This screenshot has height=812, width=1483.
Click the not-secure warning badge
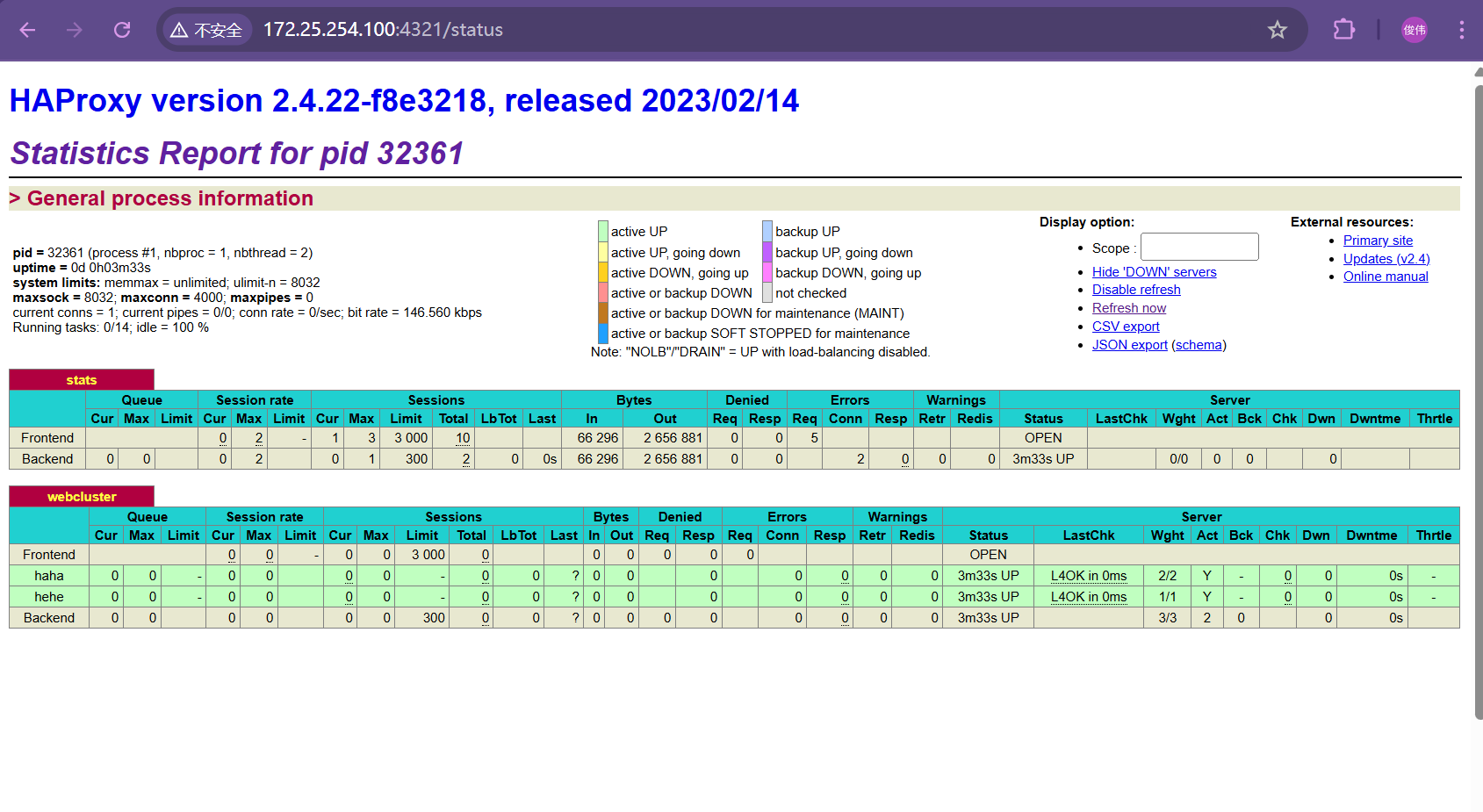pos(207,30)
